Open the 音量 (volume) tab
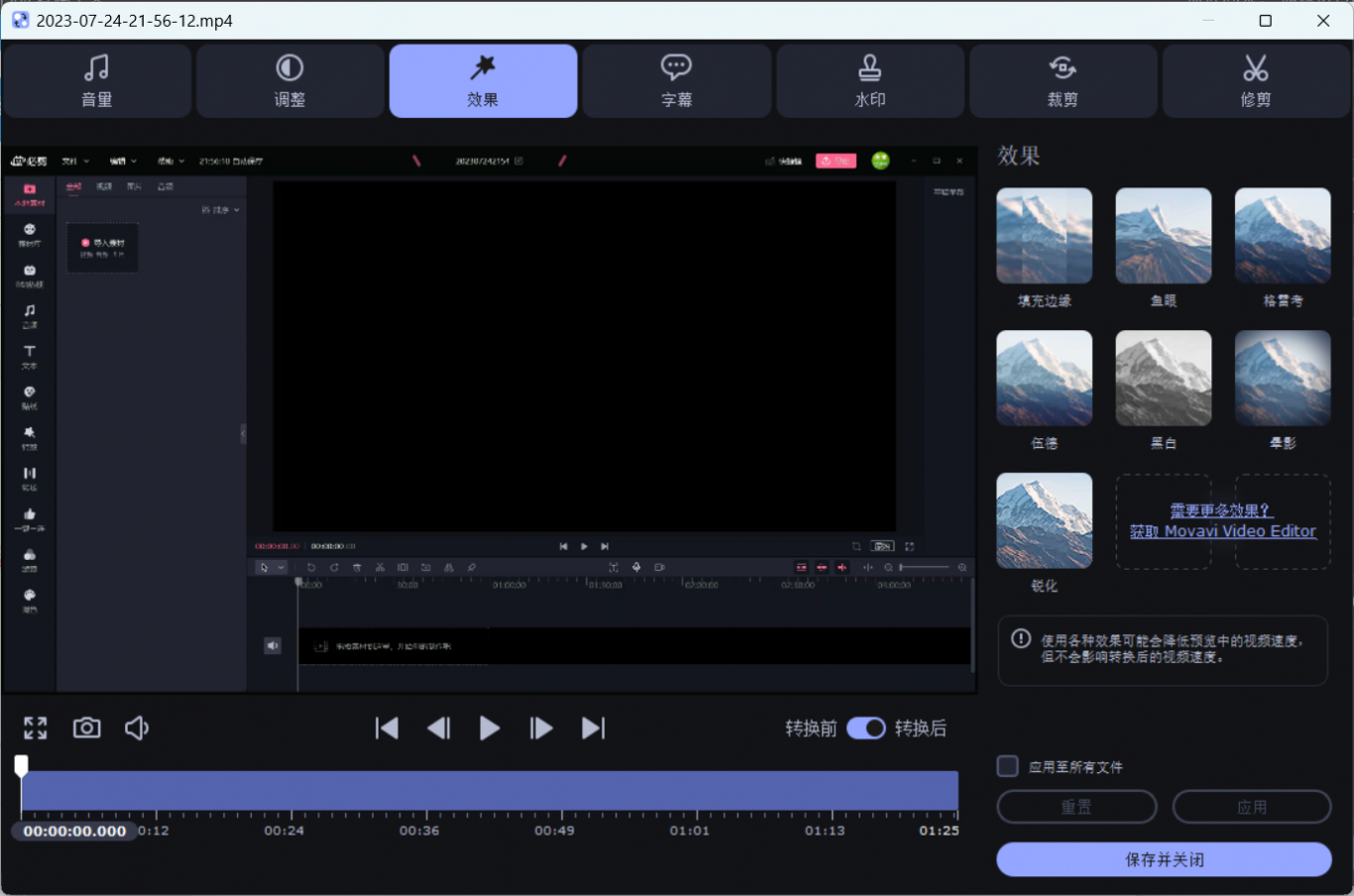 point(96,81)
